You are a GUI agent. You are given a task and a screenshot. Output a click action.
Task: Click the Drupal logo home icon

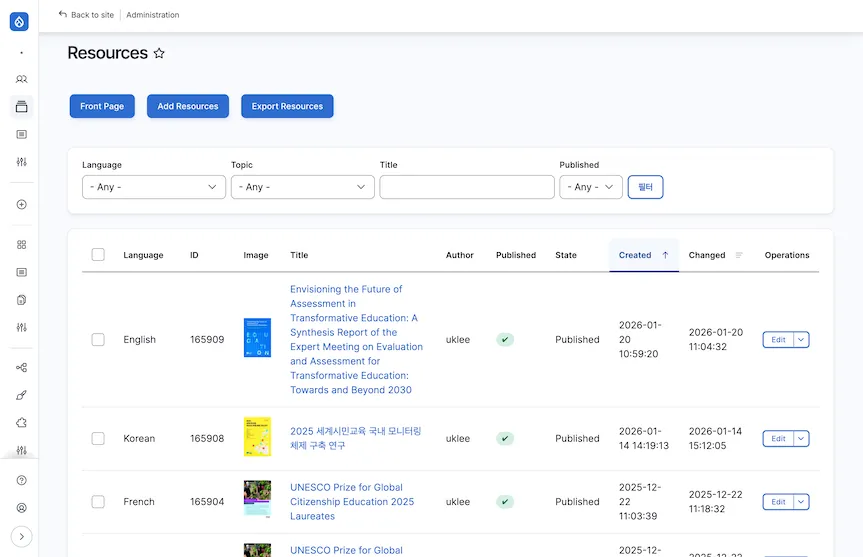[19, 20]
